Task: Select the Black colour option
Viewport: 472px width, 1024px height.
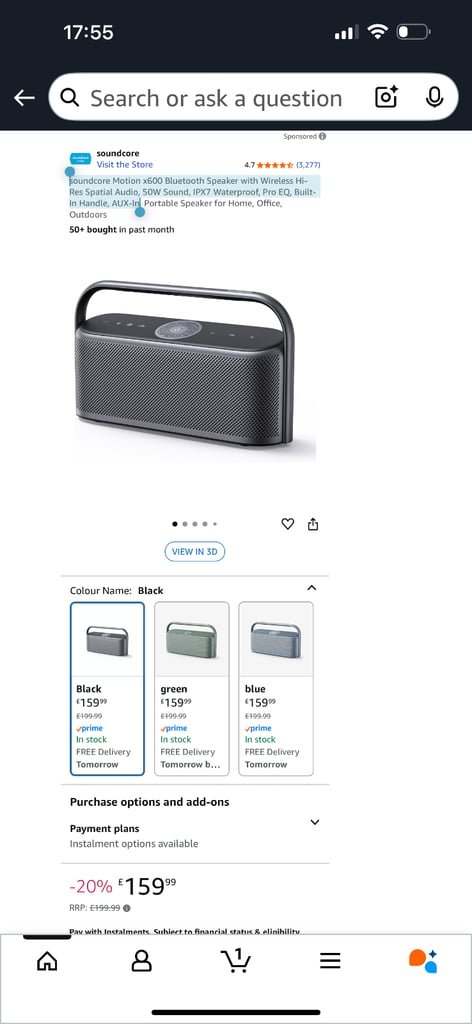Action: [x=107, y=688]
